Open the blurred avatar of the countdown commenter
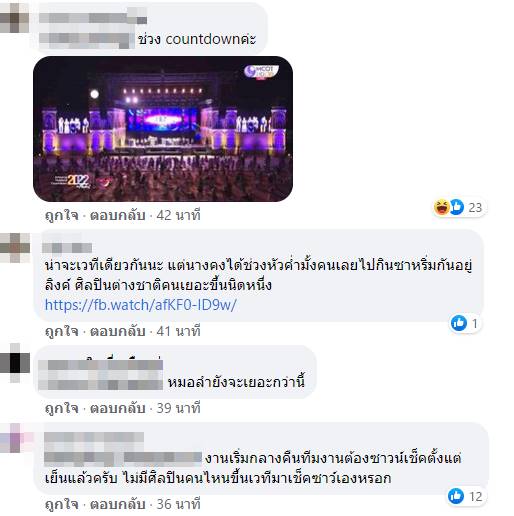The width and height of the screenshot is (514, 516). pyautogui.click(x=14, y=17)
